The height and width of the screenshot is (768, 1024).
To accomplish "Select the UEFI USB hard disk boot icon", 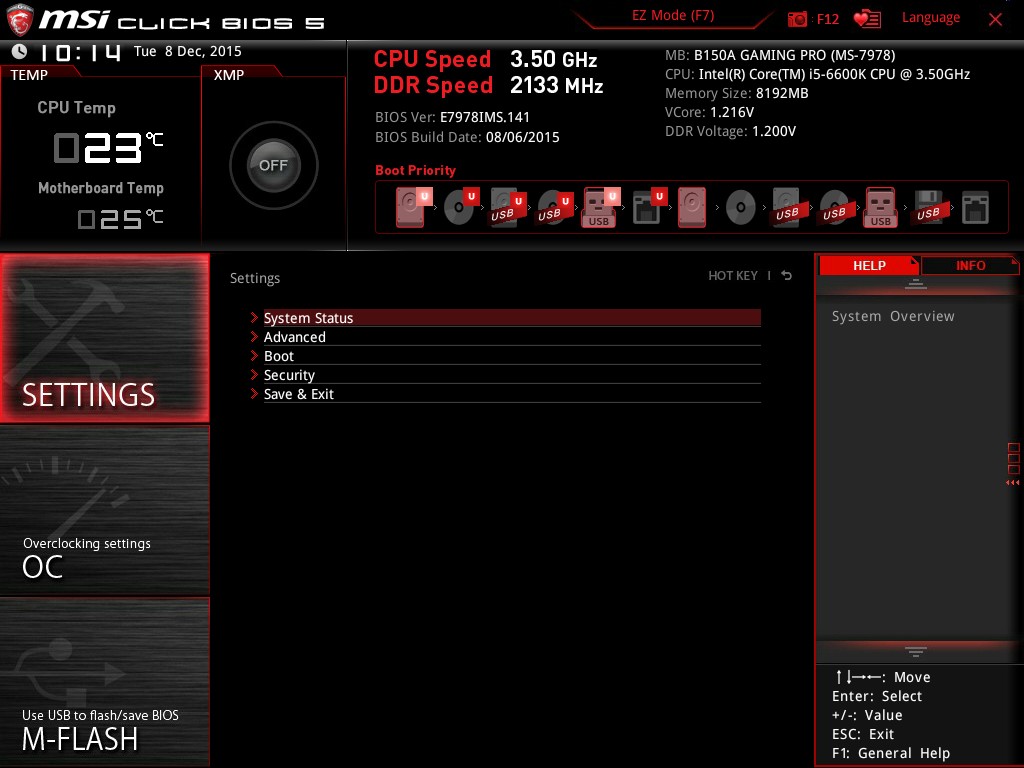I will [x=508, y=208].
